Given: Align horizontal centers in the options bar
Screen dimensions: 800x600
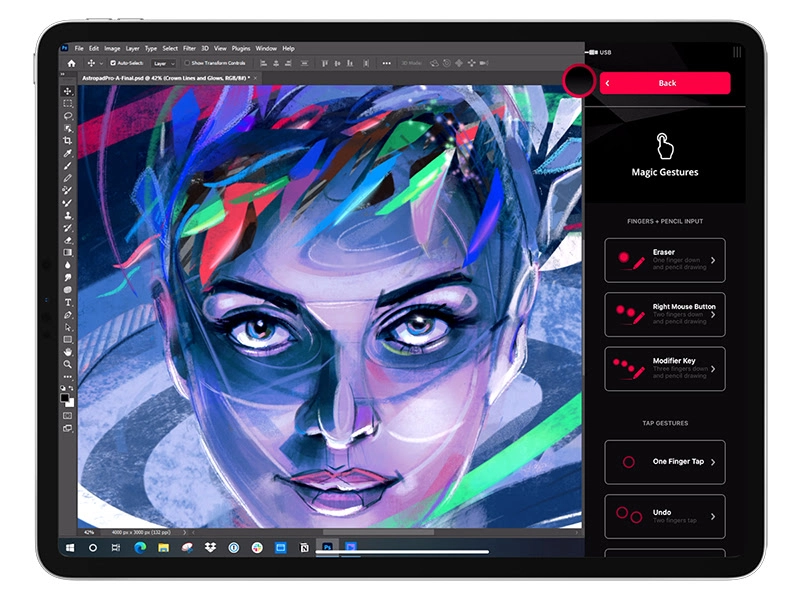Looking at the screenshot, I should (x=276, y=63).
